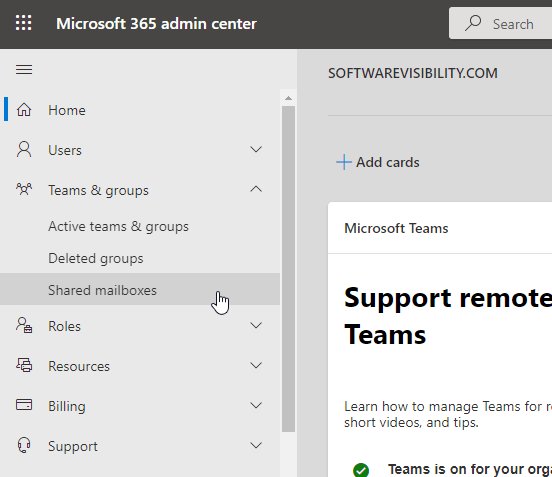Expand the Billing section chevron
This screenshot has height=477, width=552.
(x=256, y=405)
